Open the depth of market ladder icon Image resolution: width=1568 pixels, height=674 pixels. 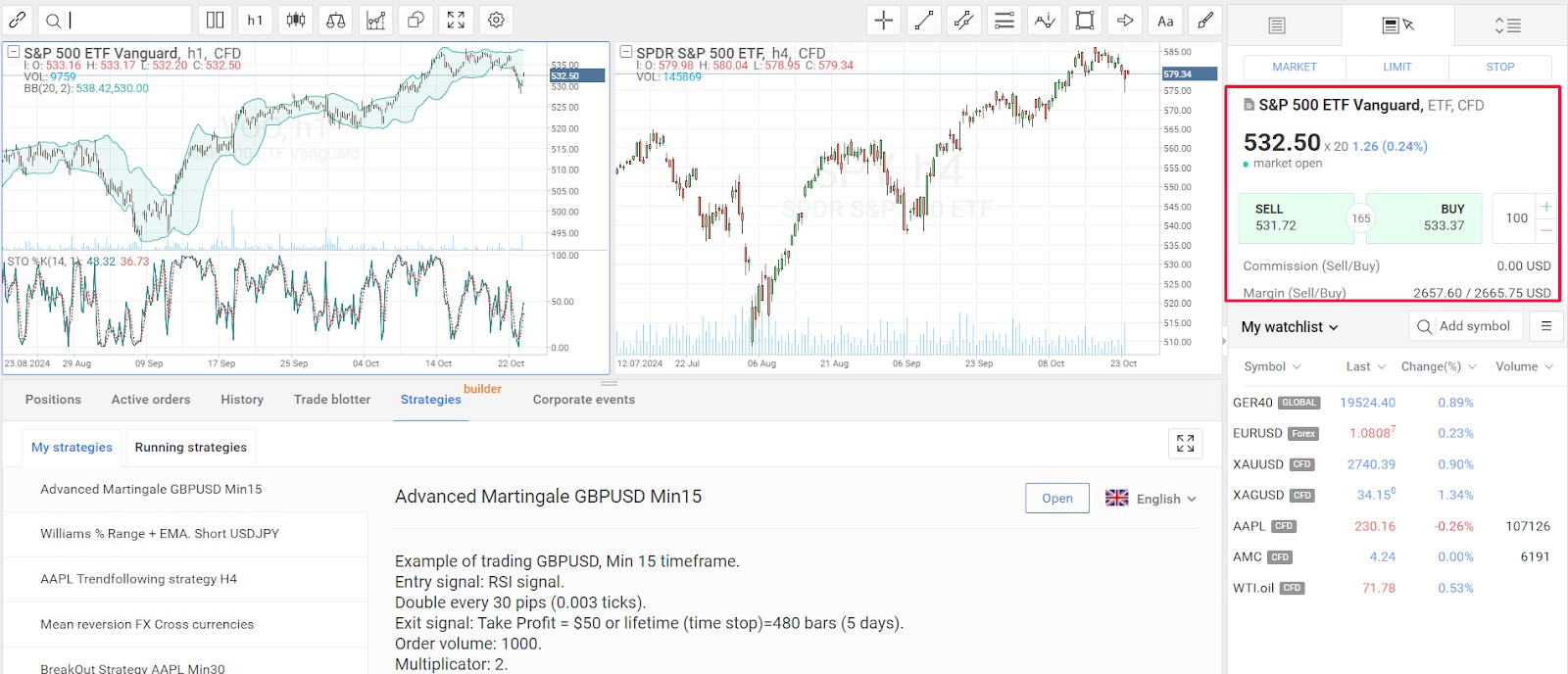click(1507, 25)
